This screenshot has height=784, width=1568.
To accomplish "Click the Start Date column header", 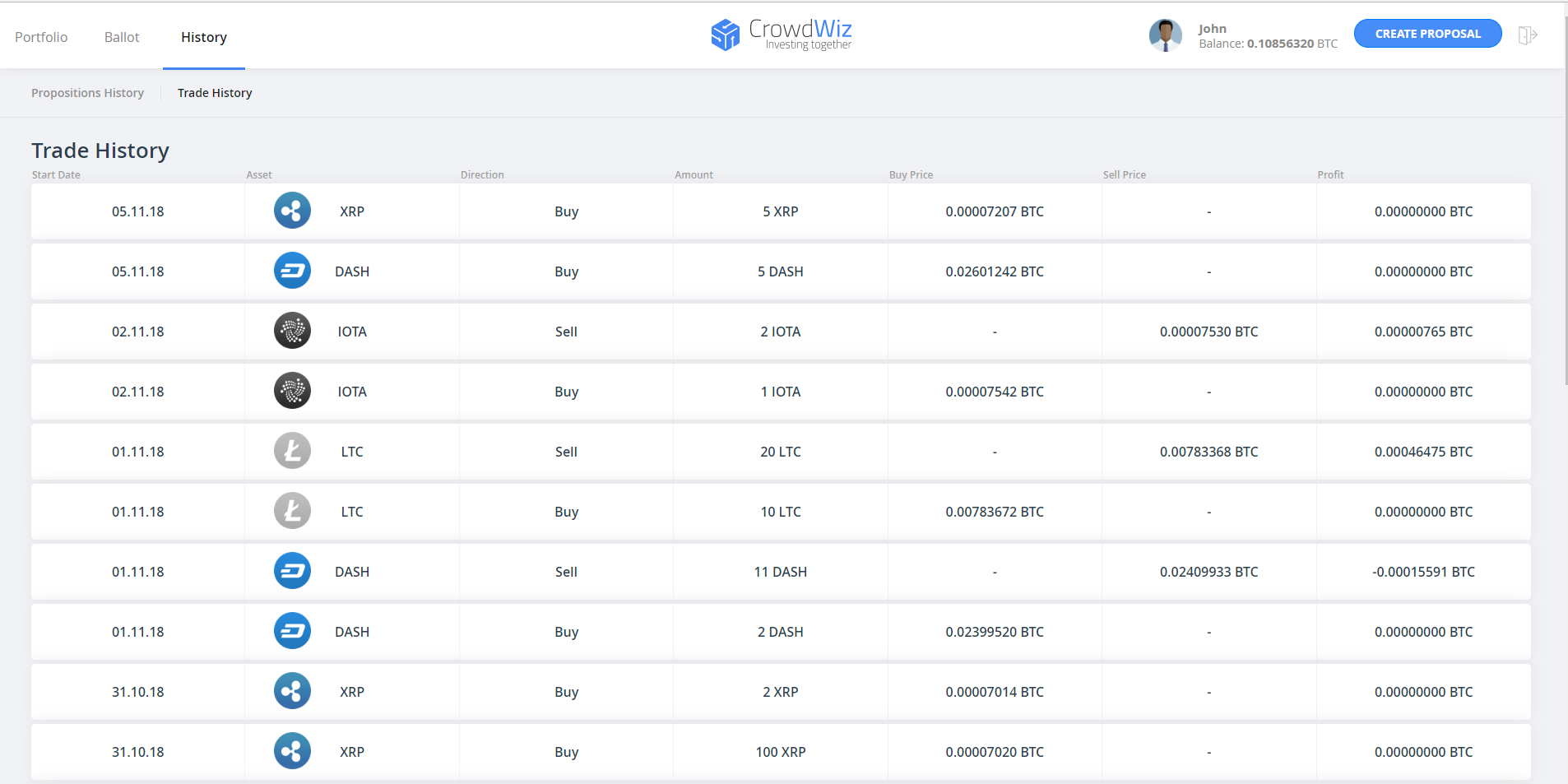I will pyautogui.click(x=56, y=174).
